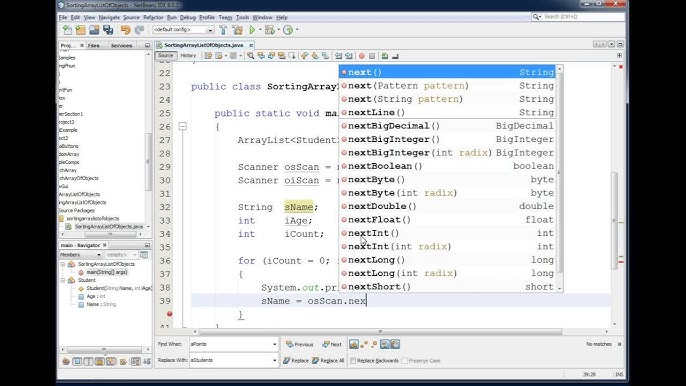This screenshot has height=386, width=686.
Task: Click the Previous find button
Action: tap(300, 344)
